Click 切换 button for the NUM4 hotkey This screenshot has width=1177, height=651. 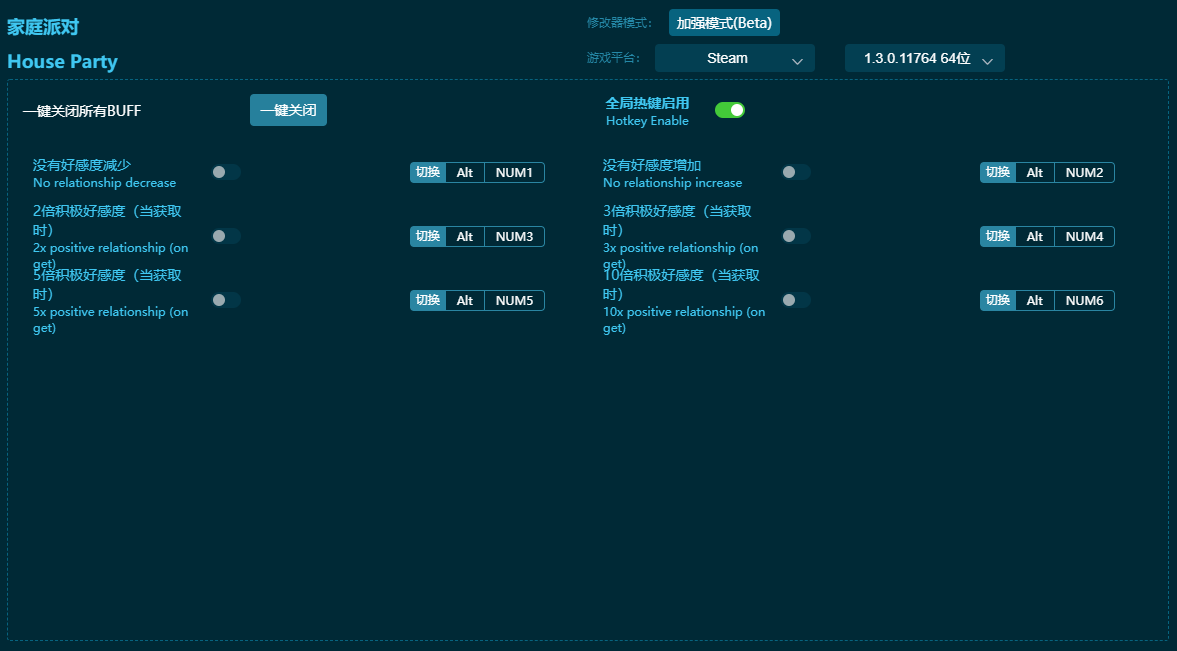click(x=998, y=236)
